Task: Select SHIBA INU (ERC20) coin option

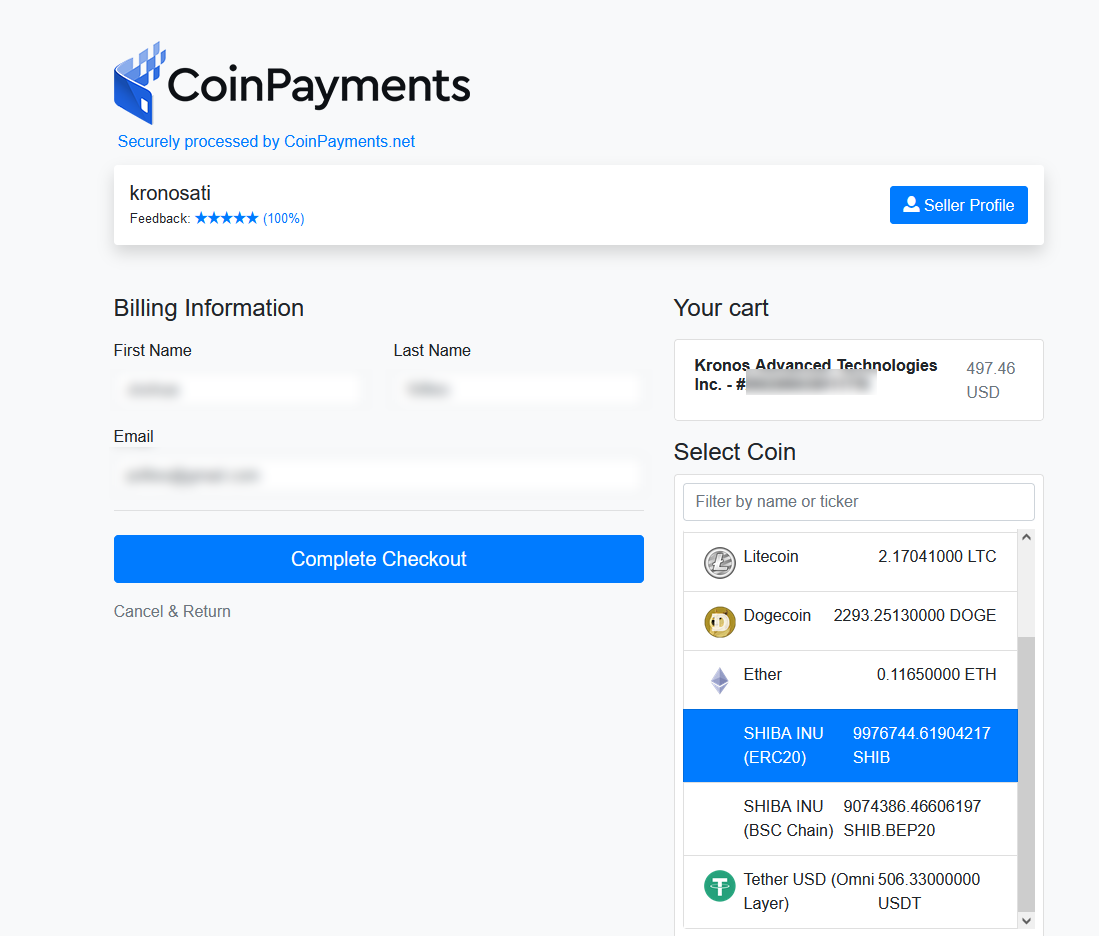Action: 850,746
